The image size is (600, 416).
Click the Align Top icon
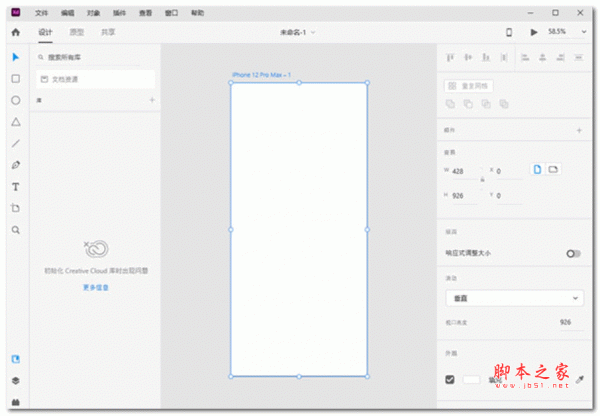coord(450,58)
